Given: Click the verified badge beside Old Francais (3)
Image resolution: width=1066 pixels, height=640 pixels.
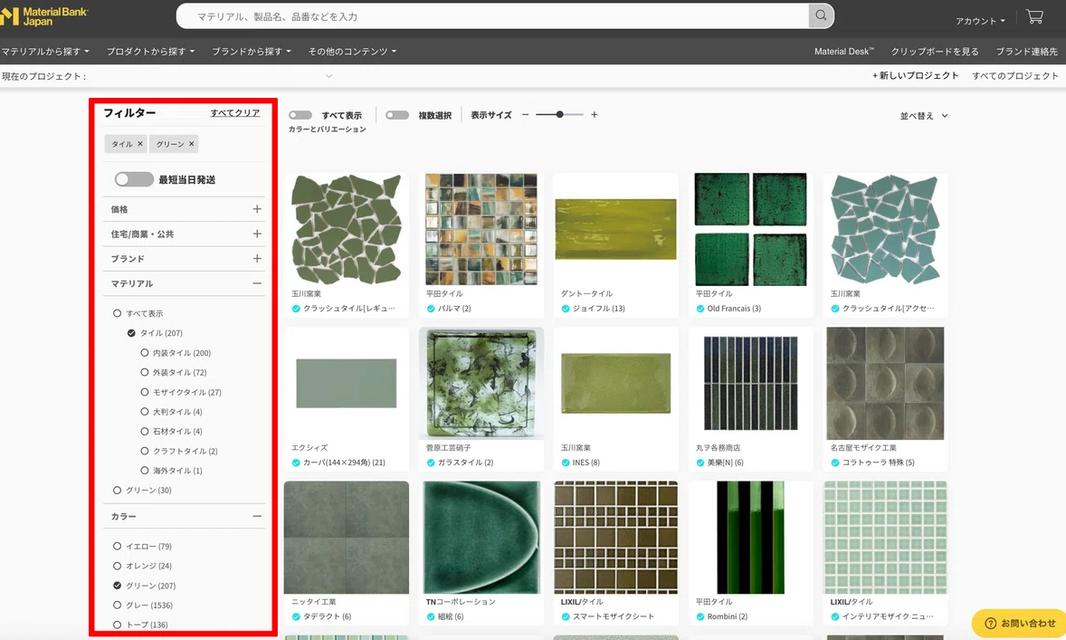Looking at the screenshot, I should [700, 309].
